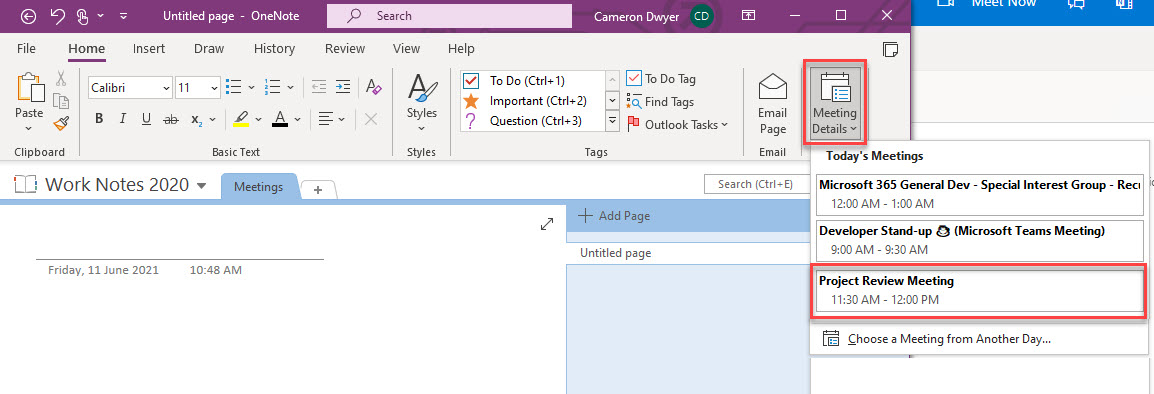Click the Search (Ctrl+E) field
Image resolution: width=1154 pixels, height=394 pixels.
pyautogui.click(x=756, y=184)
